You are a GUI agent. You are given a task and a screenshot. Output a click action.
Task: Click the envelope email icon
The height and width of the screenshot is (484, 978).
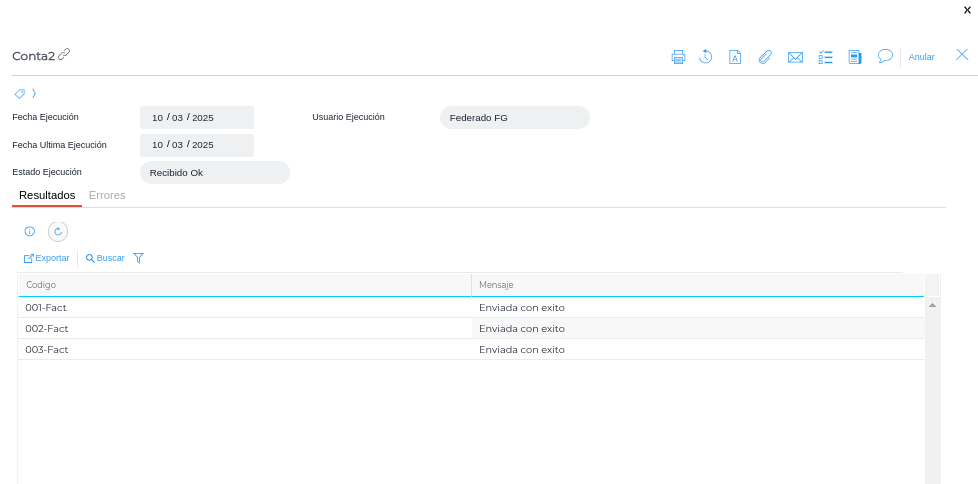click(795, 57)
